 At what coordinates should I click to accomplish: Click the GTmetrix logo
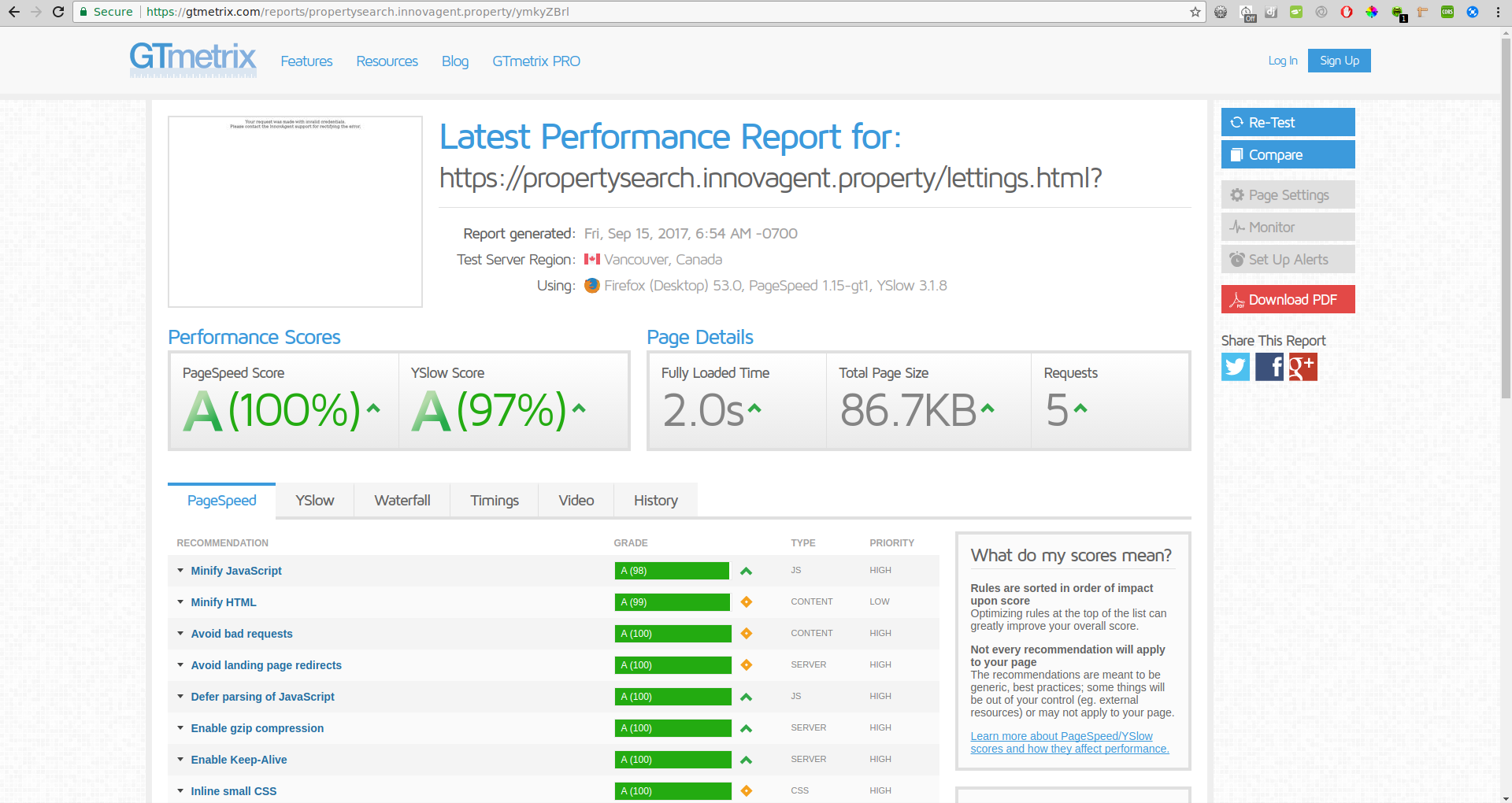tap(193, 59)
